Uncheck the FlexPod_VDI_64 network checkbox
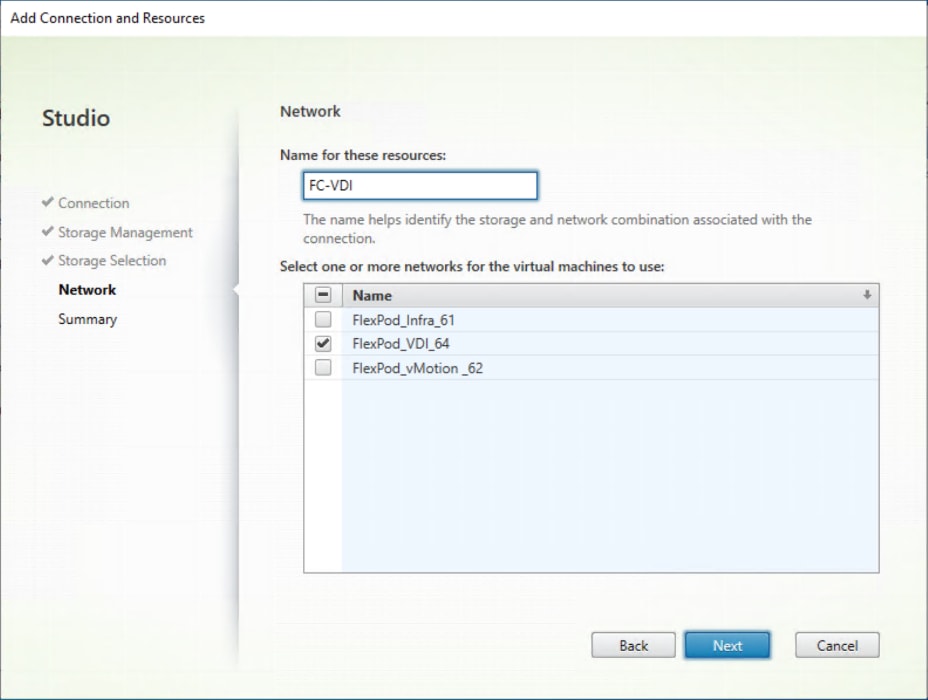 tap(323, 344)
